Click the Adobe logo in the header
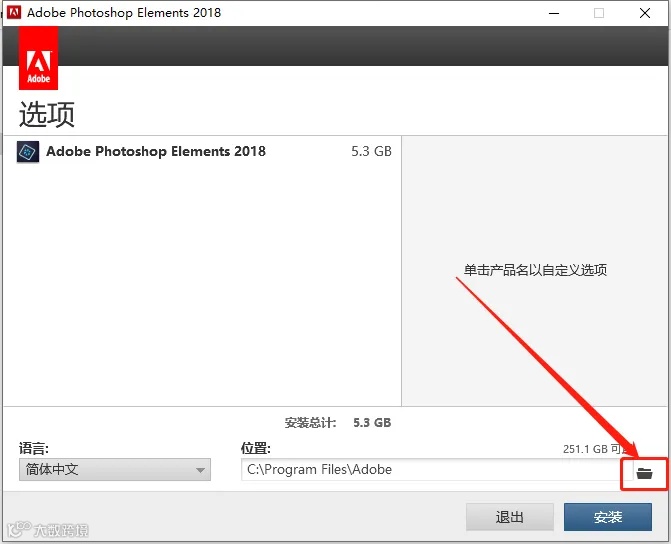Image resolution: width=671 pixels, height=544 pixels. [x=39, y=58]
